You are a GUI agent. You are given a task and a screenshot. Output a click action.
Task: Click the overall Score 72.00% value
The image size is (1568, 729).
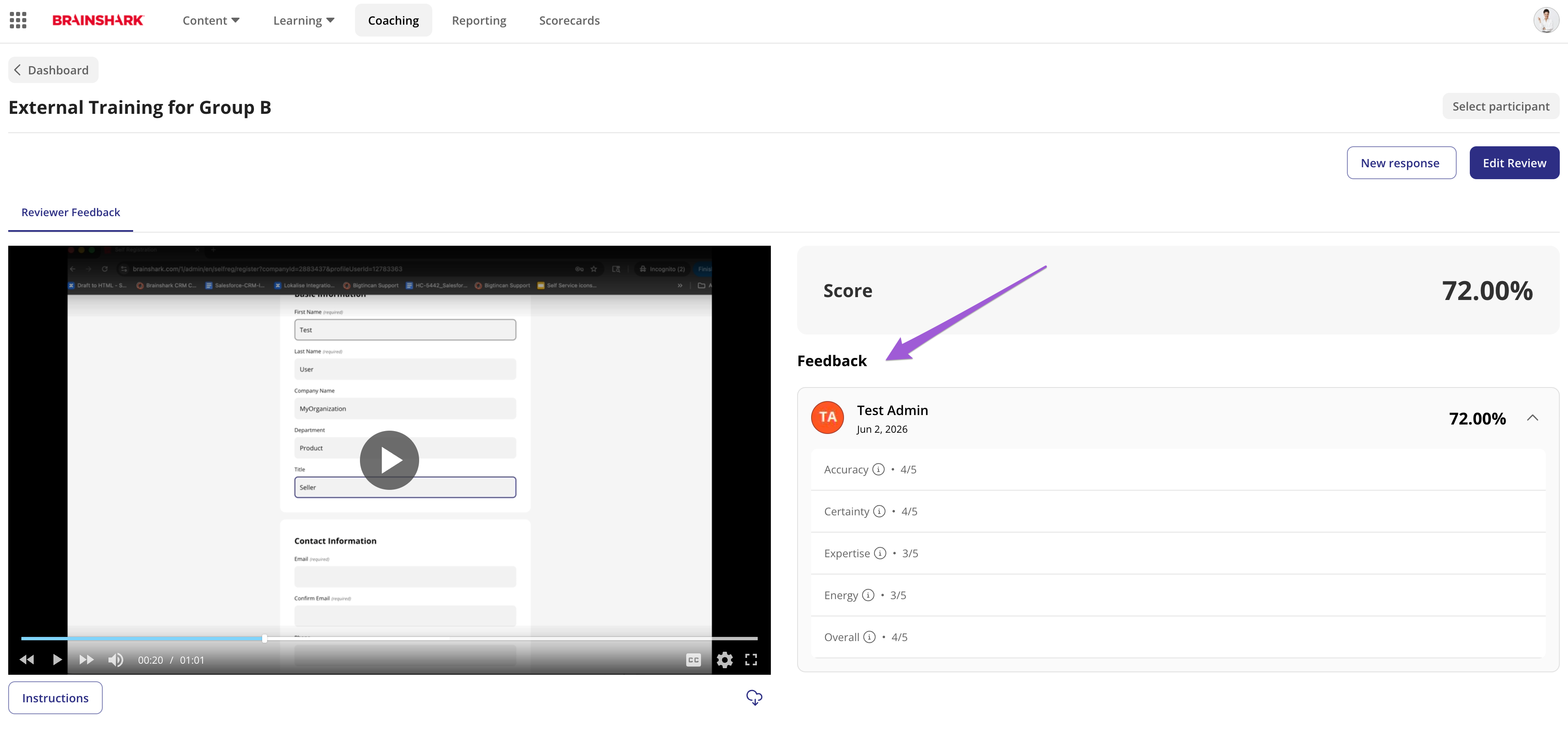click(1487, 291)
